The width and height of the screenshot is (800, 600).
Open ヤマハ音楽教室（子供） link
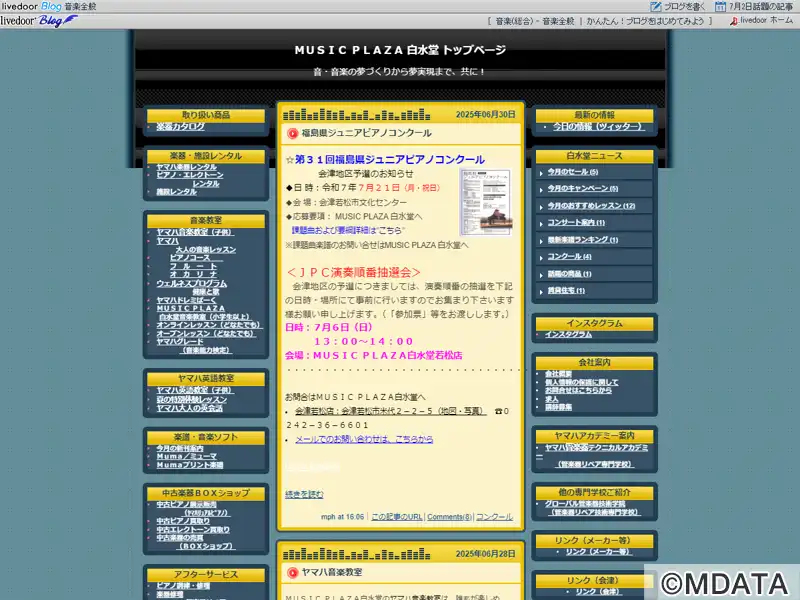pos(195,232)
